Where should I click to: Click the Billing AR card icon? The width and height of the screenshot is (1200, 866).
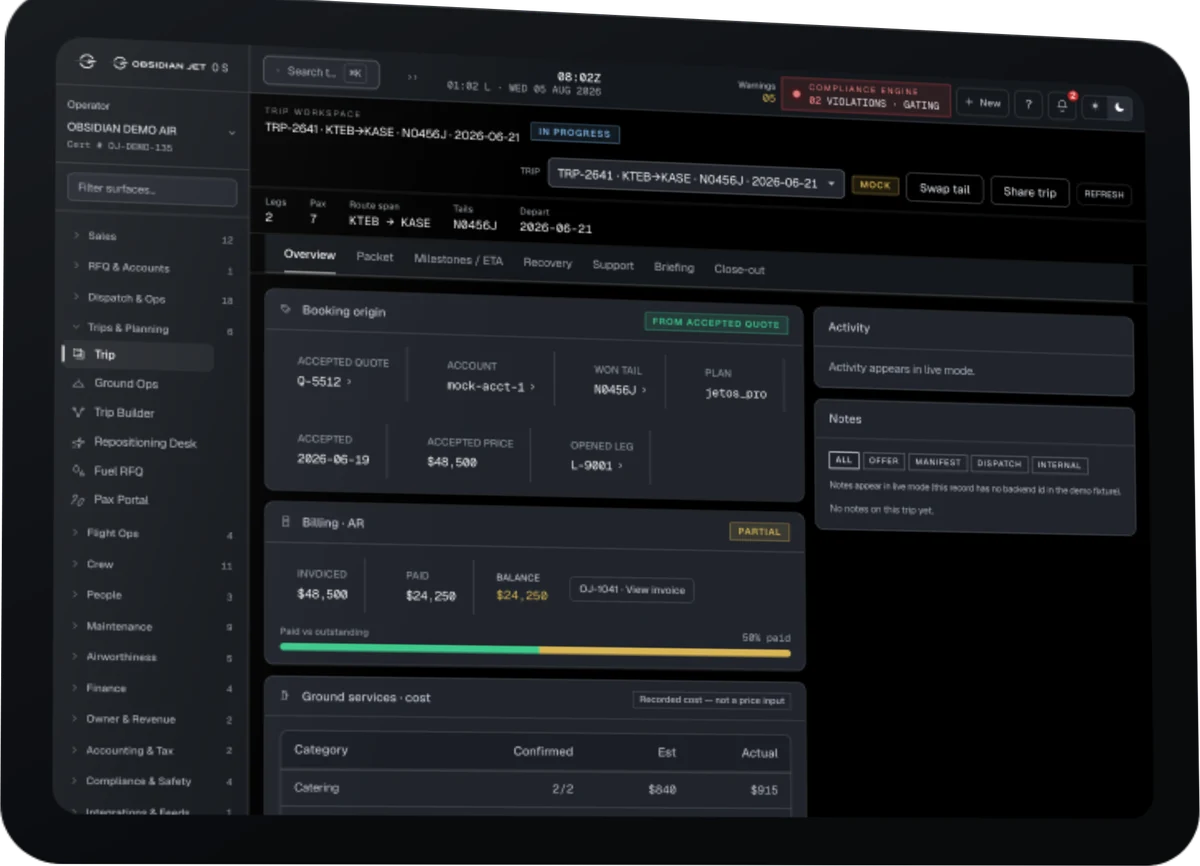pos(286,521)
